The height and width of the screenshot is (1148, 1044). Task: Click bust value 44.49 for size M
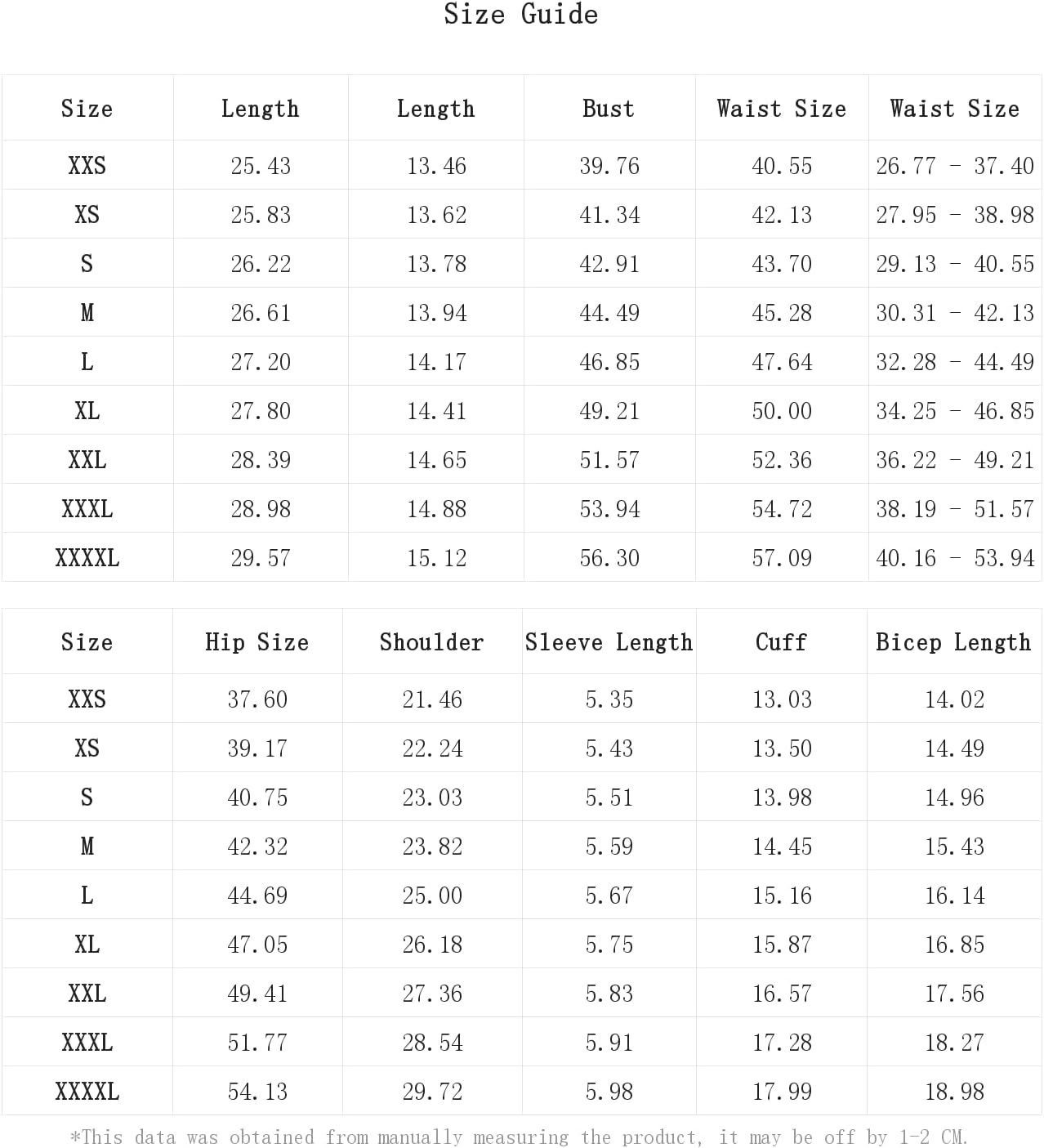pyautogui.click(x=609, y=313)
